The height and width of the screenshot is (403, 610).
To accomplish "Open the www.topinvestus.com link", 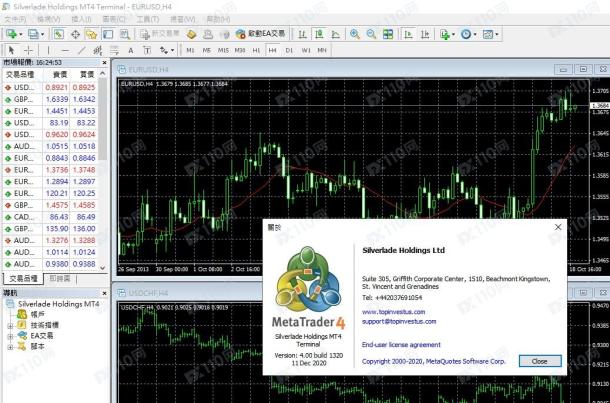I will click(393, 312).
